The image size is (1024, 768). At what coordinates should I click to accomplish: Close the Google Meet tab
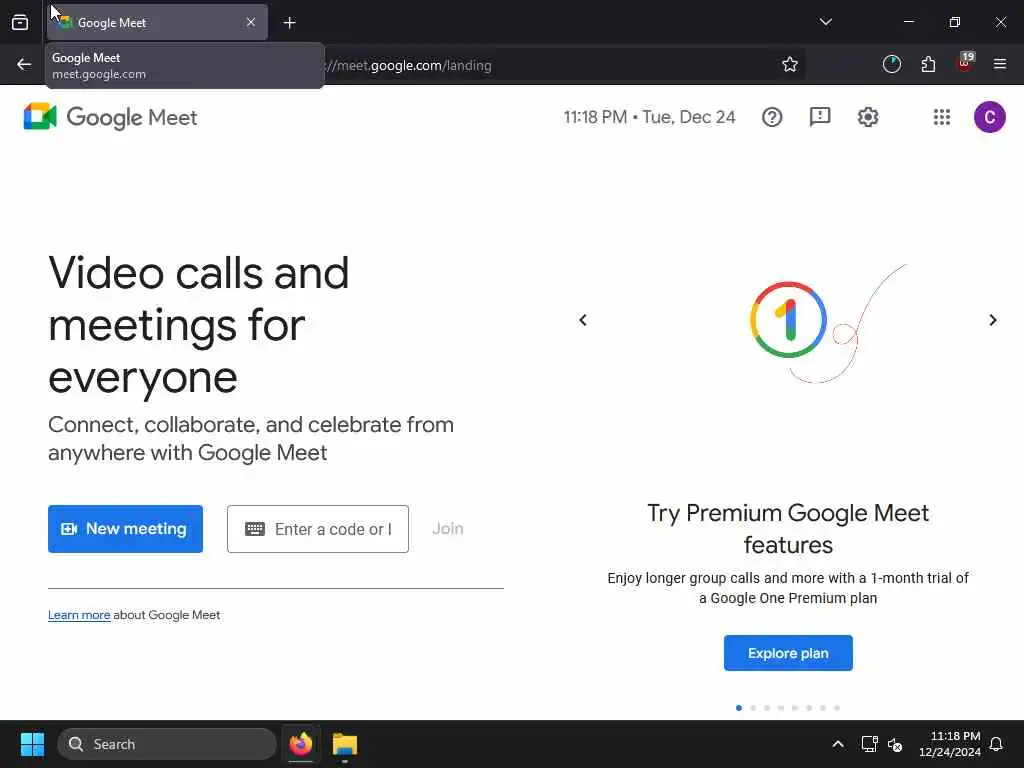click(251, 22)
